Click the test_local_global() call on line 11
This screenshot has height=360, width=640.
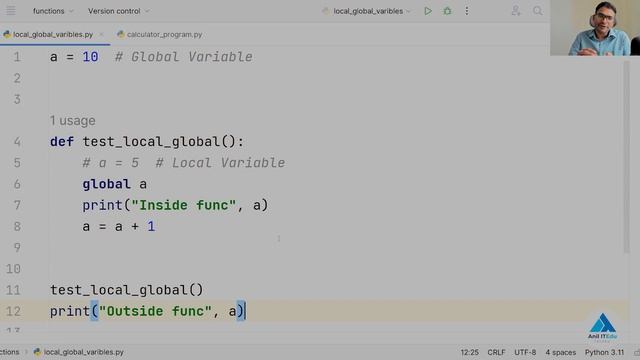pyautogui.click(x=127, y=290)
